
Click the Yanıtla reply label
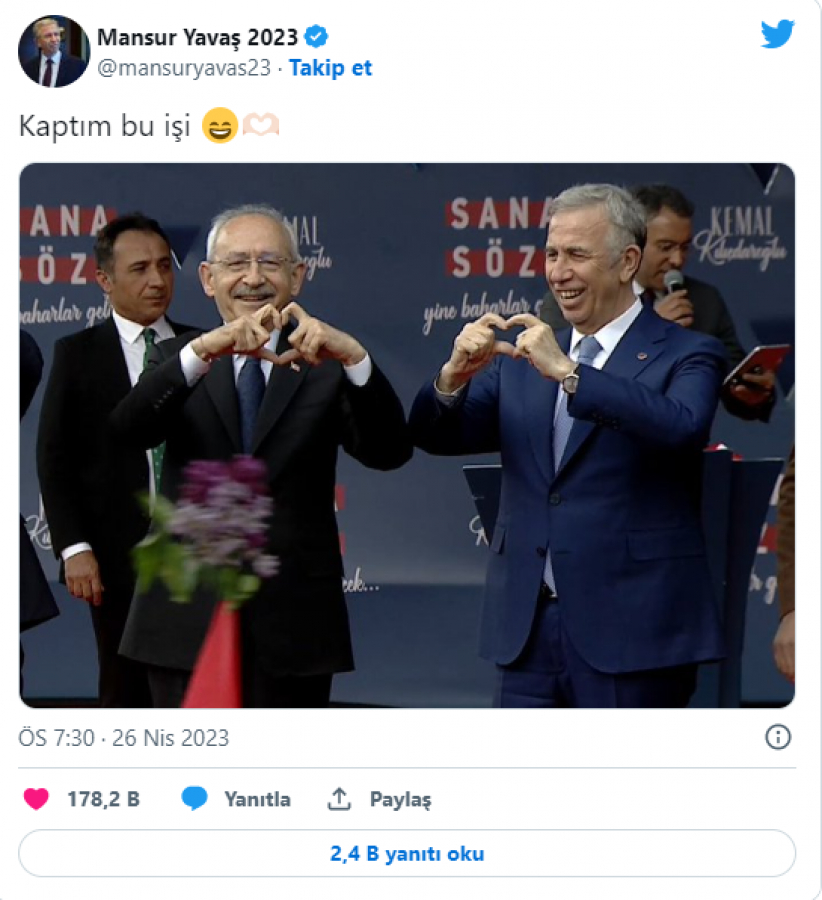click(x=257, y=799)
